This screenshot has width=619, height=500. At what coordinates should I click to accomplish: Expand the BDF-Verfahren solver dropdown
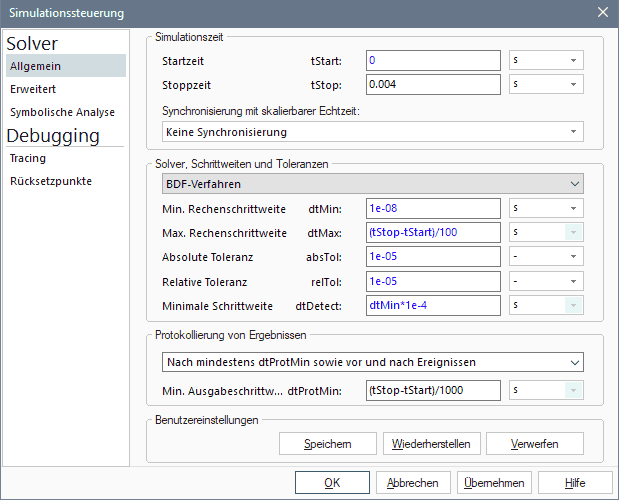click(372, 184)
